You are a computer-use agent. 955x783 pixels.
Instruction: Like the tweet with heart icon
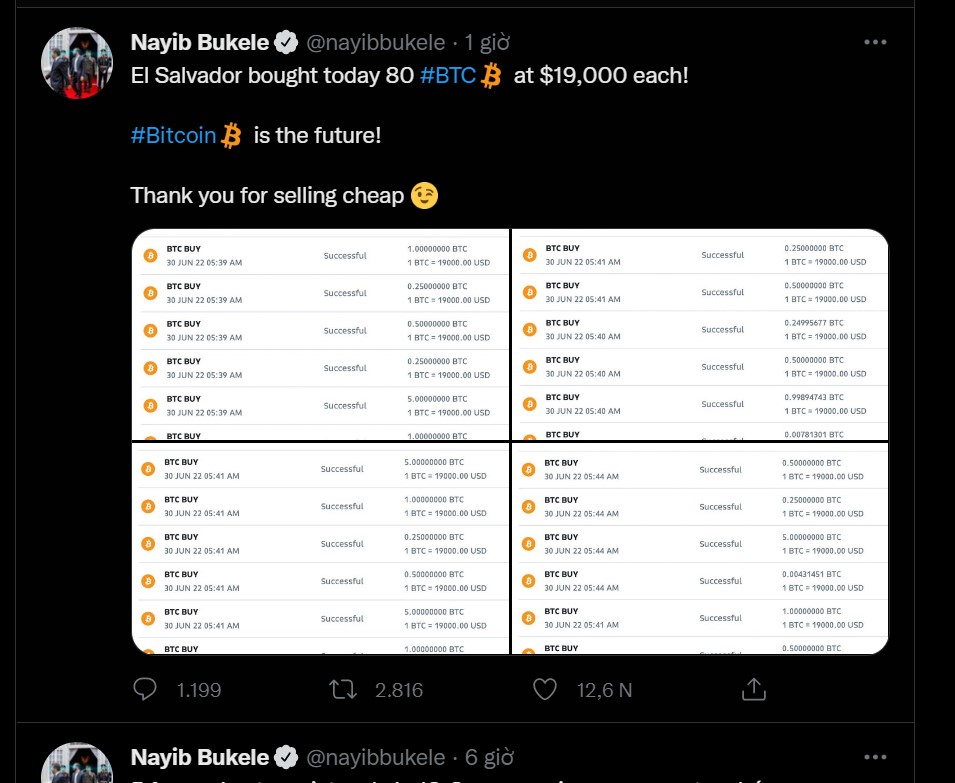(x=544, y=689)
